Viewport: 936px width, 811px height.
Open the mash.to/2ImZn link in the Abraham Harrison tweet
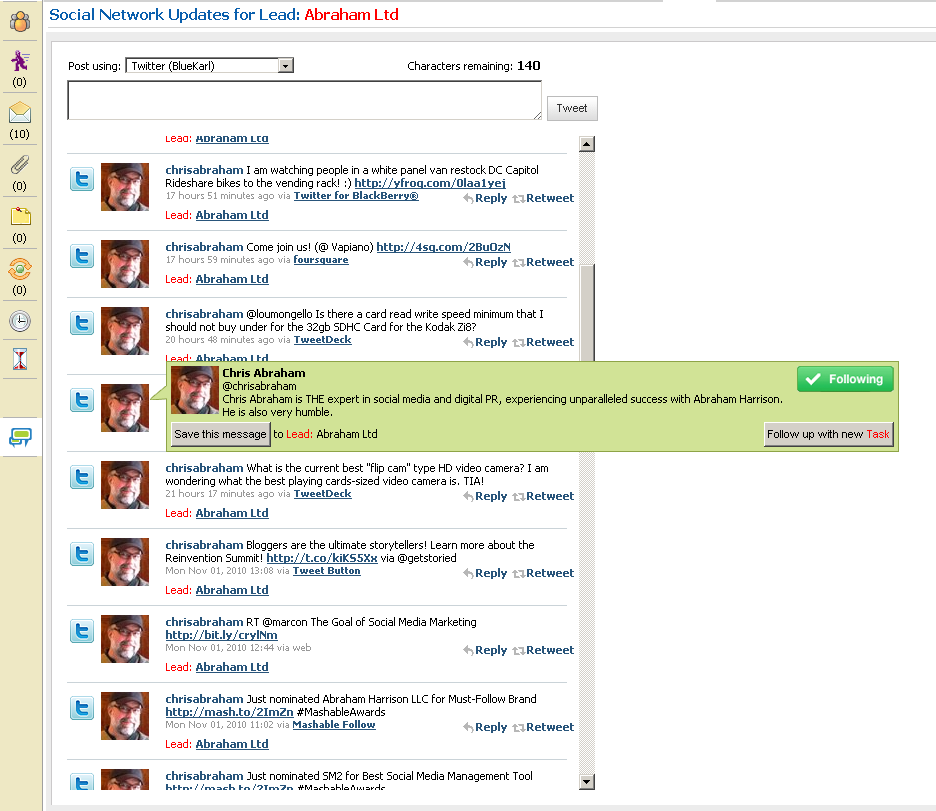pos(229,712)
